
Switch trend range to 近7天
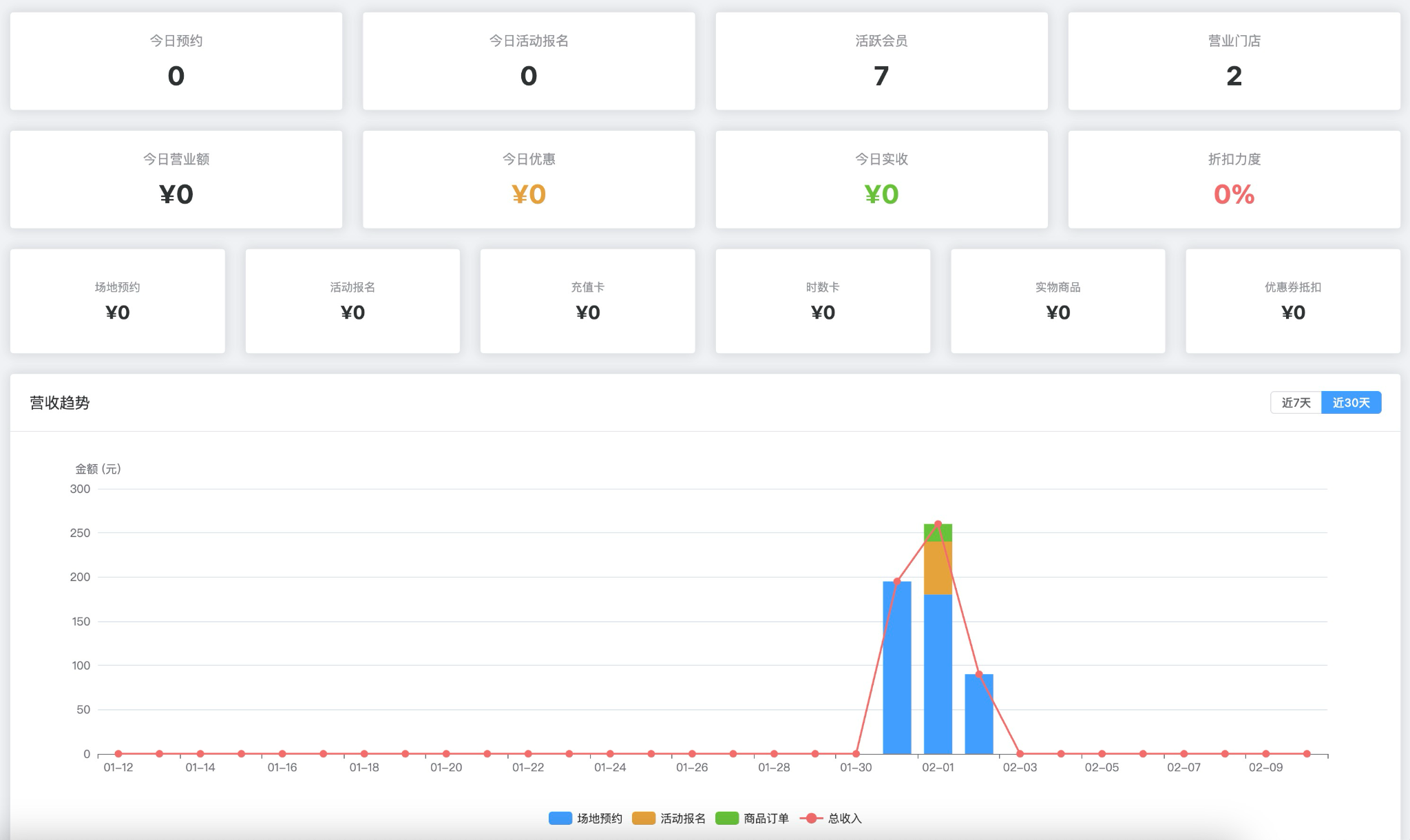(x=1295, y=403)
